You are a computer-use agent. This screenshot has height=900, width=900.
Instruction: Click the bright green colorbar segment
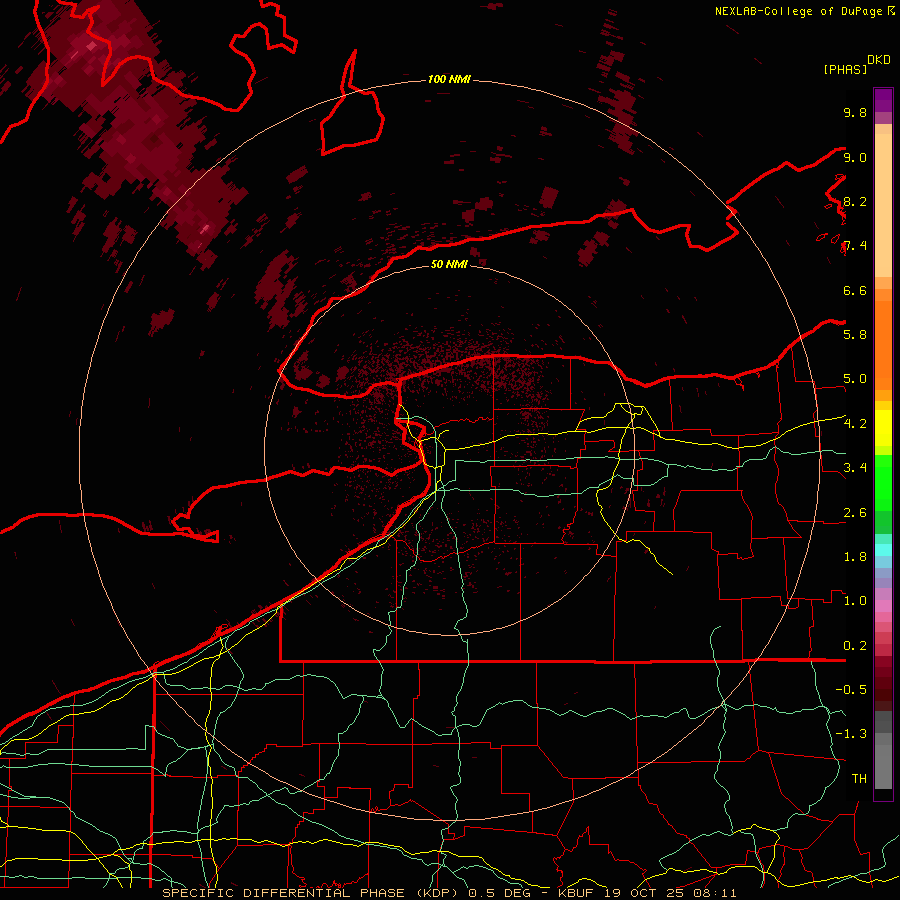coord(883,482)
